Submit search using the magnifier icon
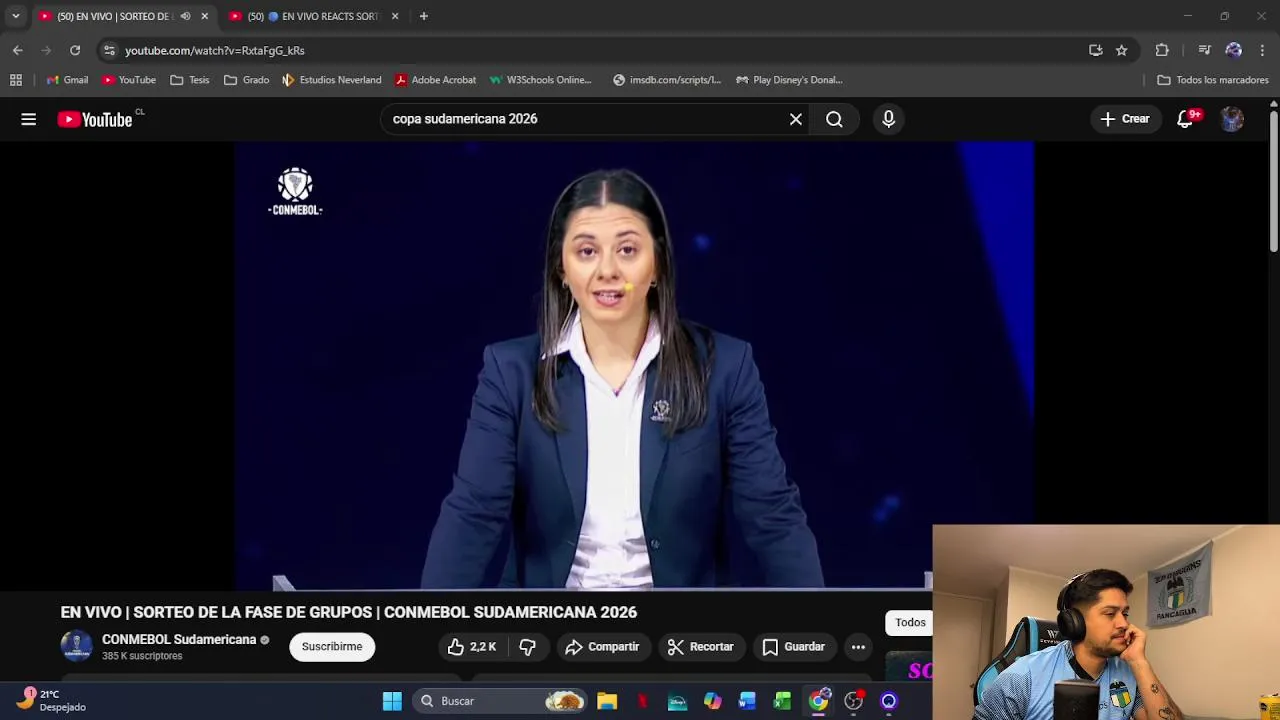The image size is (1280, 720). [834, 119]
